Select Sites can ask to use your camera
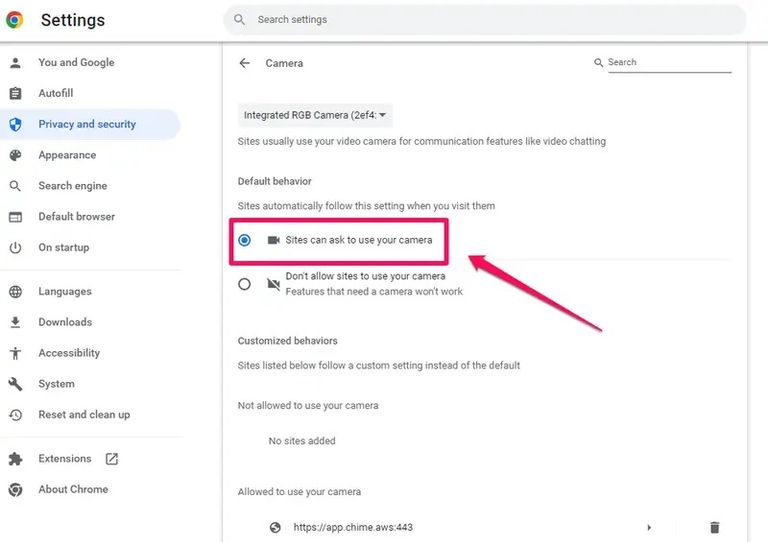This screenshot has height=542, width=768. (x=244, y=240)
